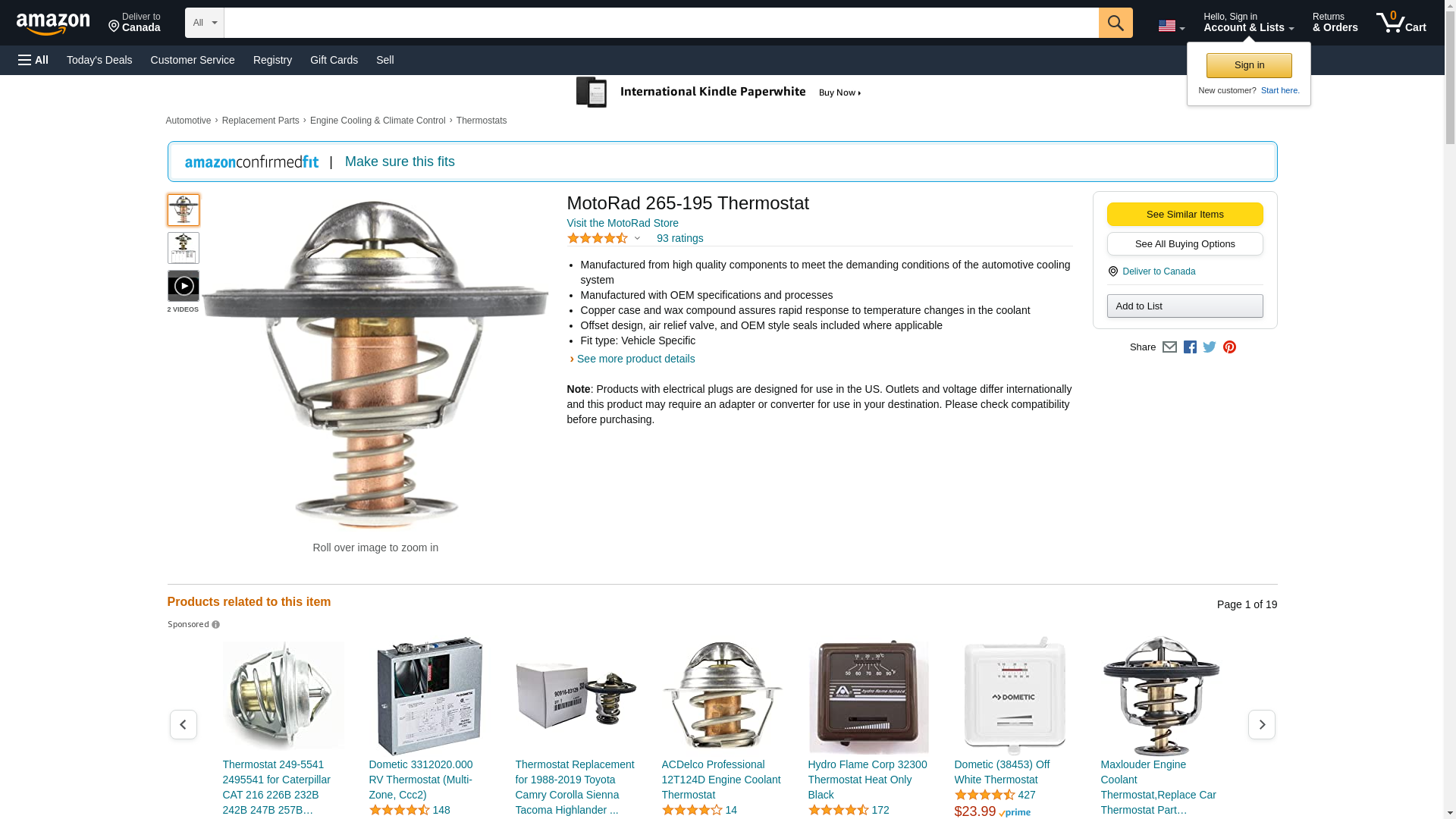Visit the MotoRad Store link
The height and width of the screenshot is (819, 1456).
point(623,223)
